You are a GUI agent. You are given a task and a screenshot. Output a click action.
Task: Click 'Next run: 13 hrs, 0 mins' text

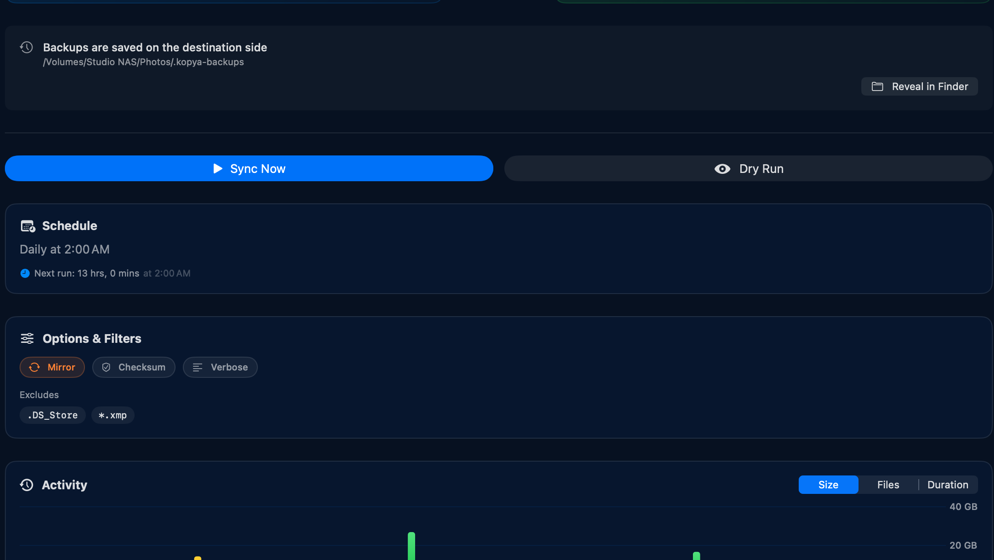(87, 273)
